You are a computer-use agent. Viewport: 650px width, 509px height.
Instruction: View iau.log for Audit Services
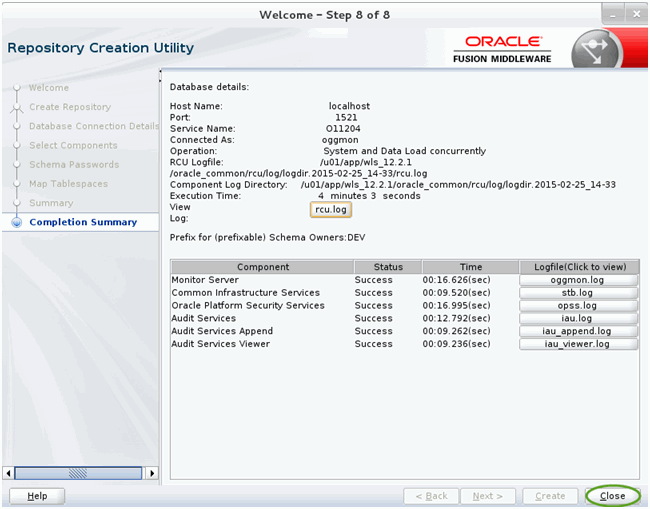(x=578, y=319)
